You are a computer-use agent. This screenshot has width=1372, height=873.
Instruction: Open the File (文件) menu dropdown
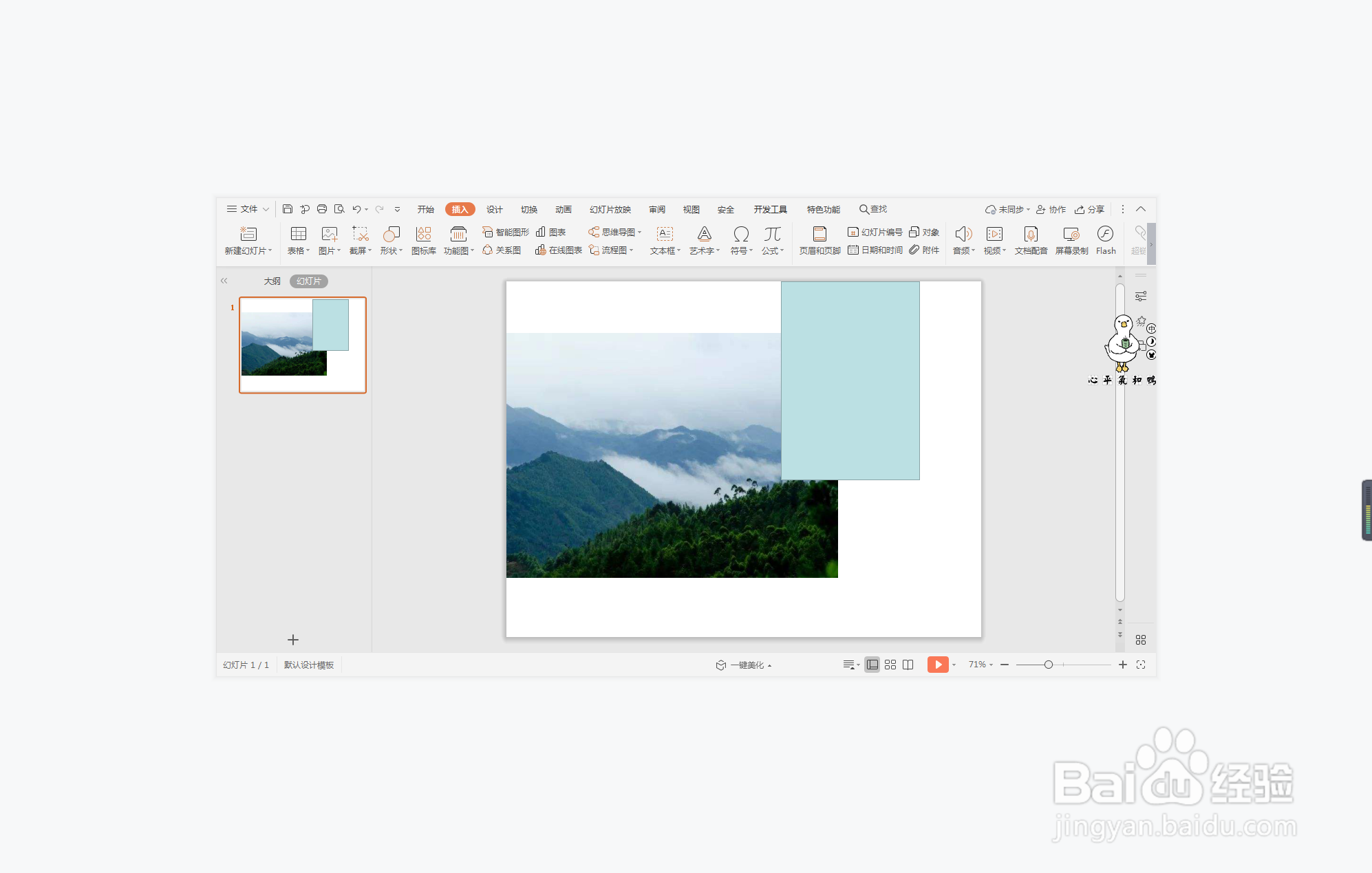(x=248, y=209)
